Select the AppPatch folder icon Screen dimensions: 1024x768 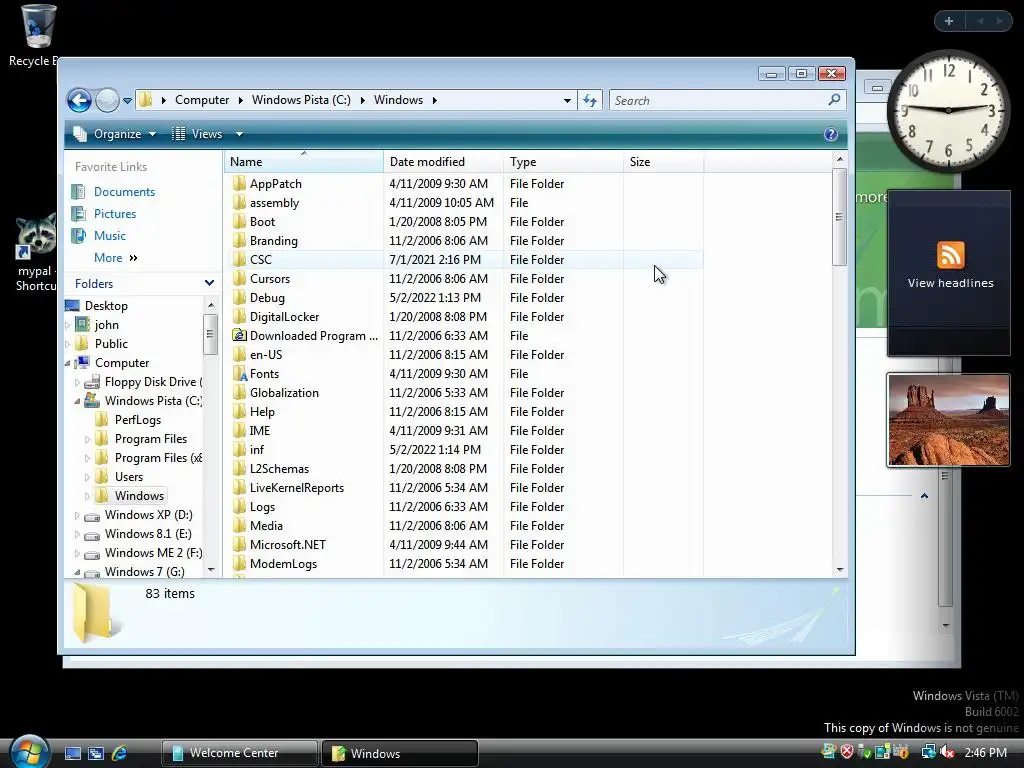(x=240, y=184)
